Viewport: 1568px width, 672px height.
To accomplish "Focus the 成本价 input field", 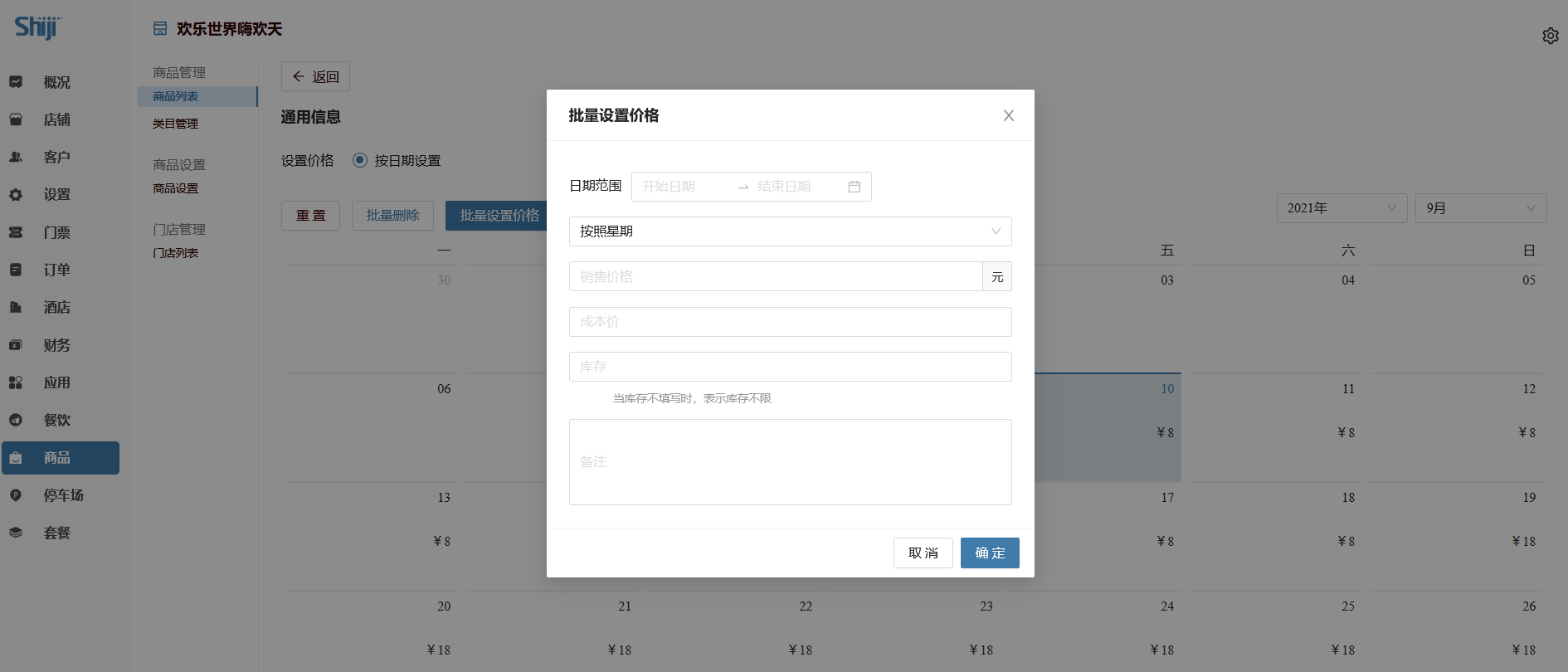I will point(790,322).
